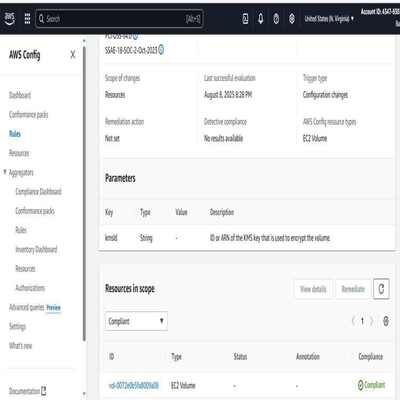
Task: Open Conformance packs in sidebar
Action: (29, 114)
